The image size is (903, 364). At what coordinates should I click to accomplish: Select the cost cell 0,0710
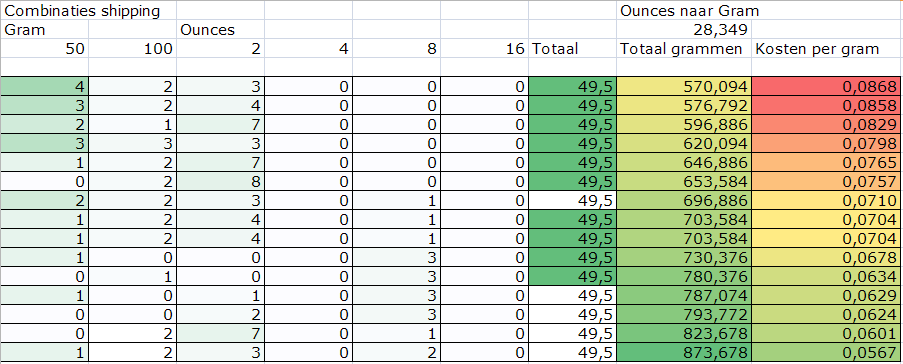(x=826, y=200)
